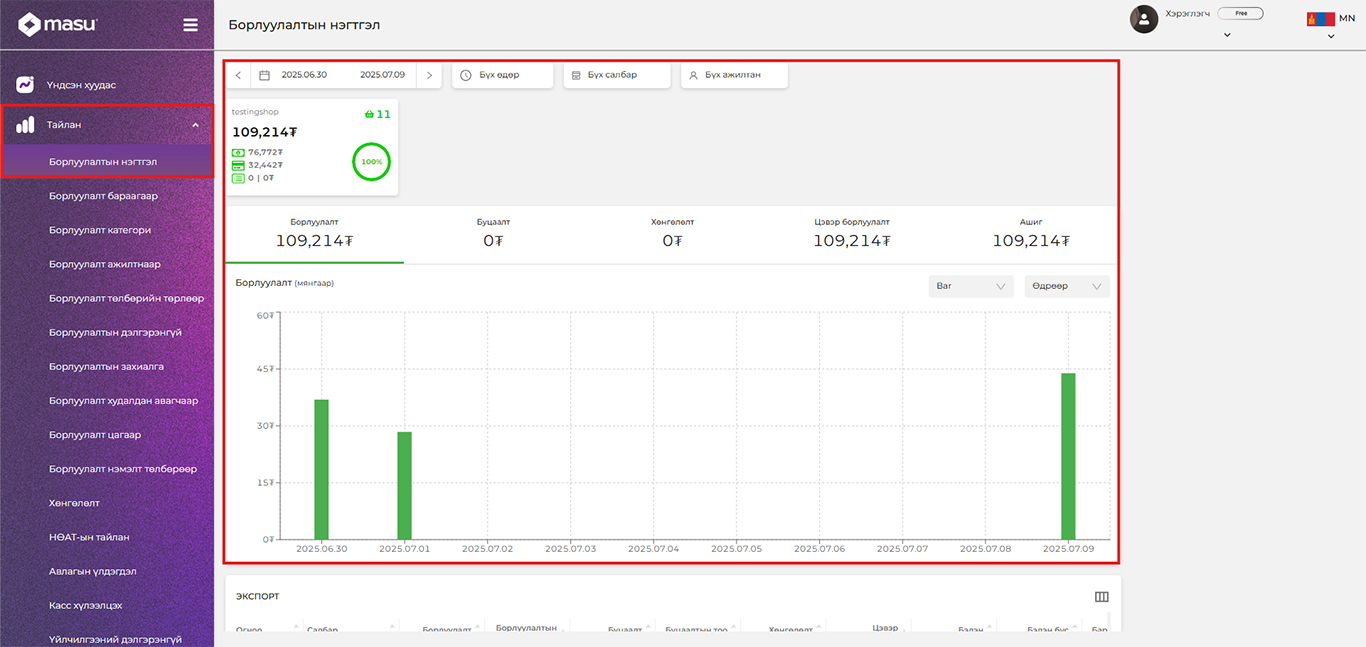Go to previous date range arrow
This screenshot has height=647, width=1366.
tap(238, 75)
